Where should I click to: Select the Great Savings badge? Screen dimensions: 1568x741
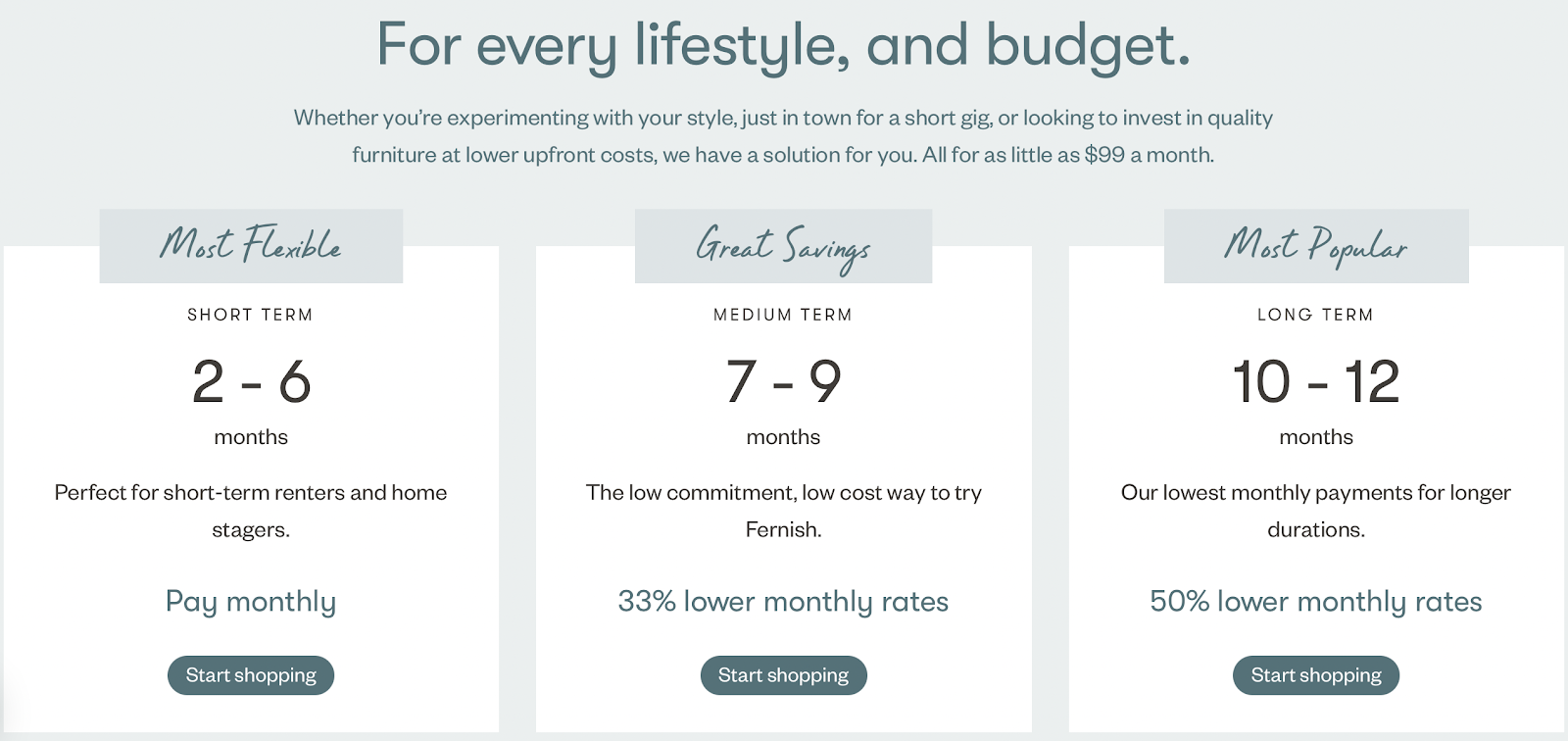[783, 246]
